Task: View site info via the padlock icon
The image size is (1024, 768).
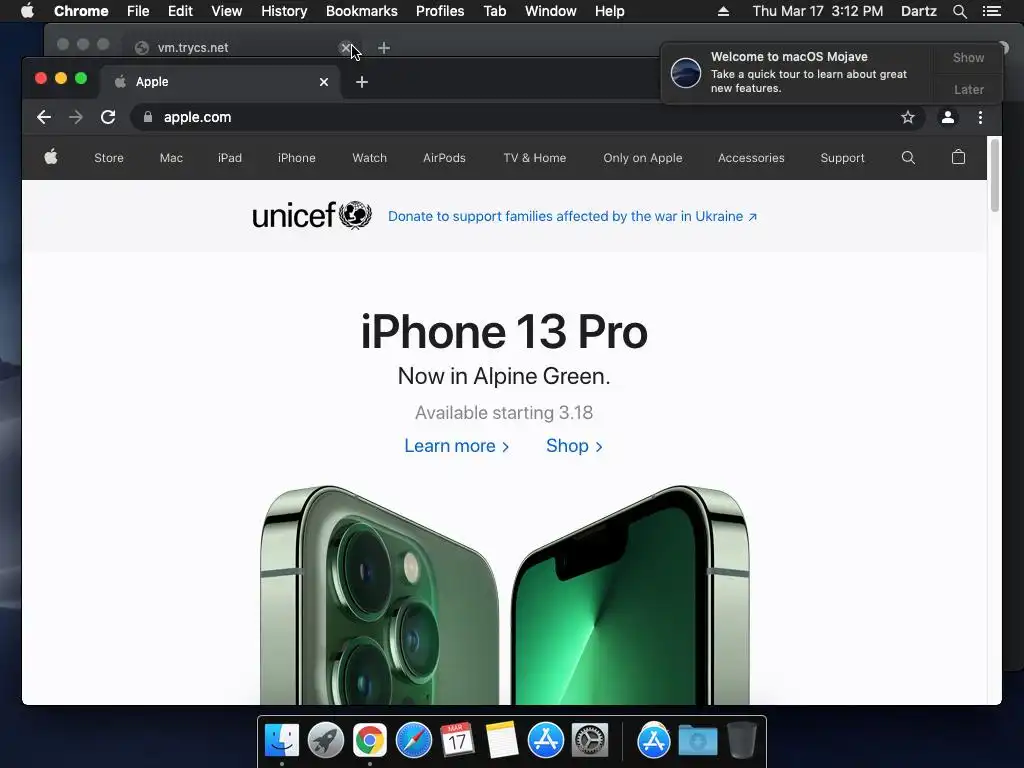Action: pyautogui.click(x=148, y=117)
